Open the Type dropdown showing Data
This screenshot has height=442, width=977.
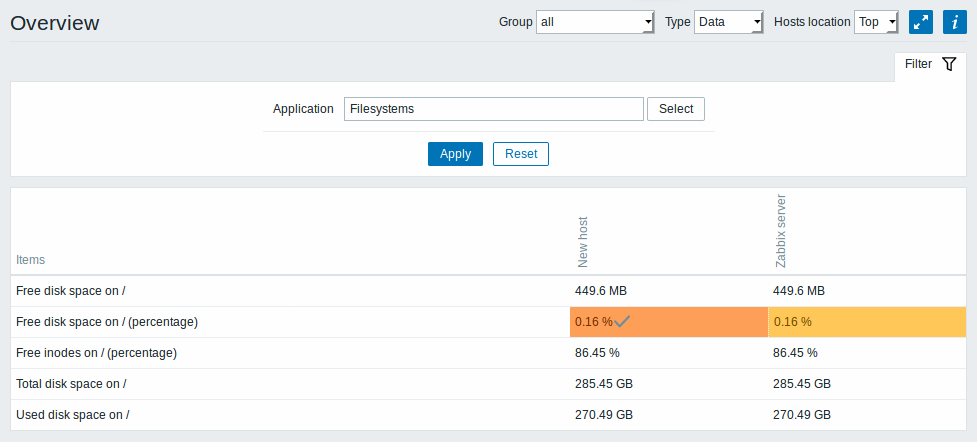coord(728,22)
